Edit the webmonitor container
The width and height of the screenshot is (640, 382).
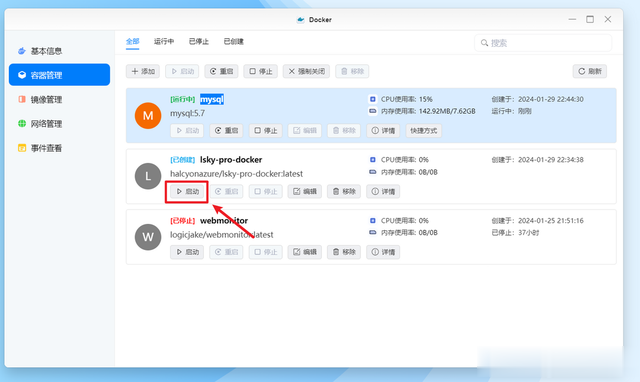[x=305, y=252]
